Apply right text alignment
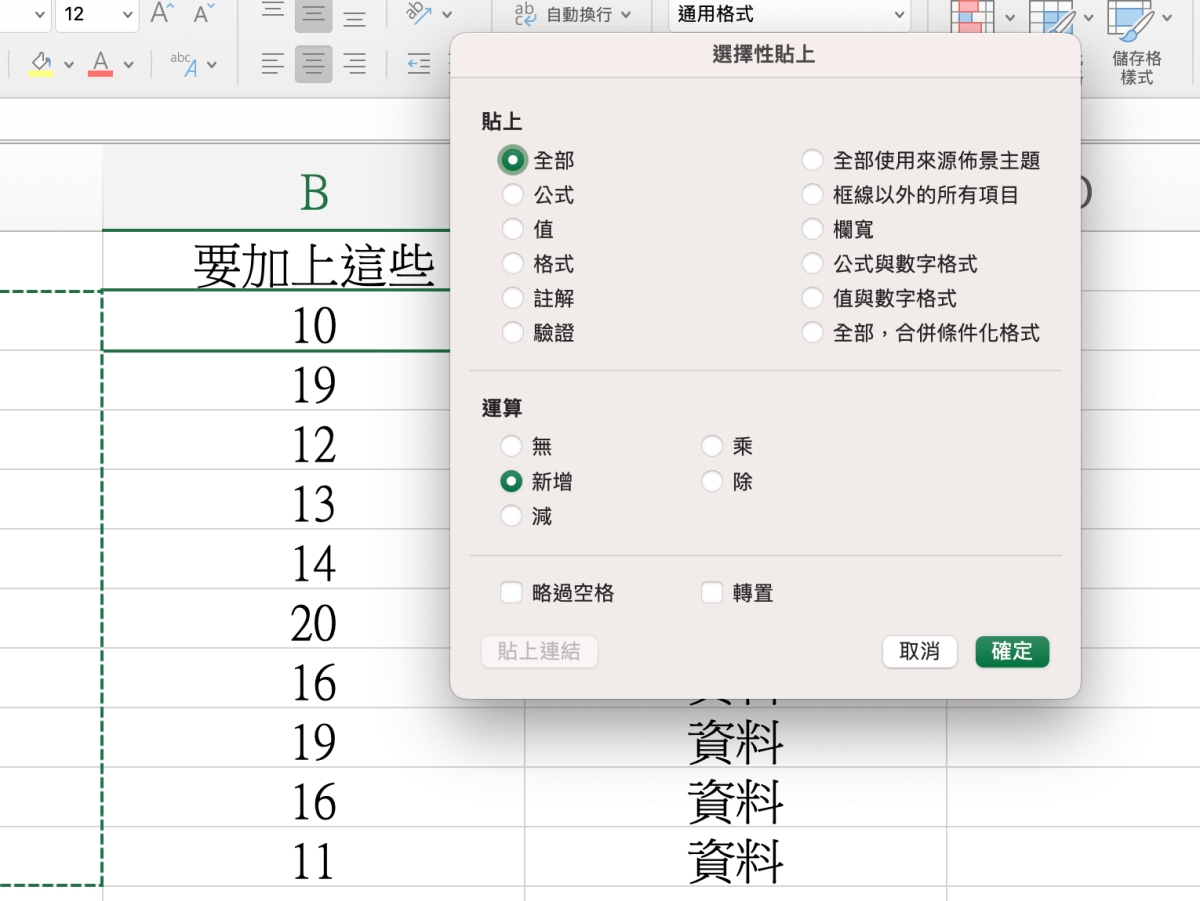 [x=354, y=65]
